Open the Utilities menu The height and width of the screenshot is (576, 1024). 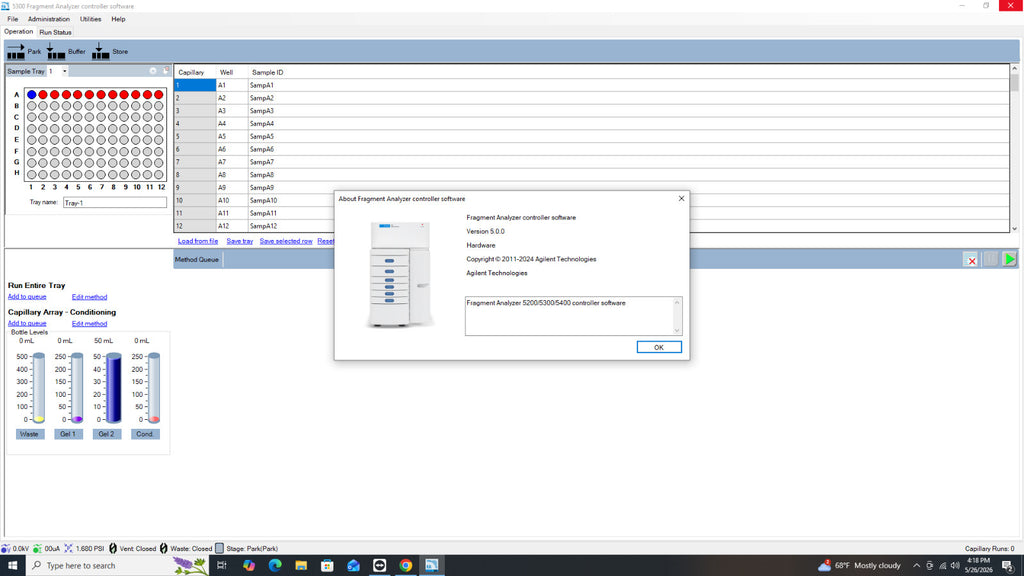(90, 19)
